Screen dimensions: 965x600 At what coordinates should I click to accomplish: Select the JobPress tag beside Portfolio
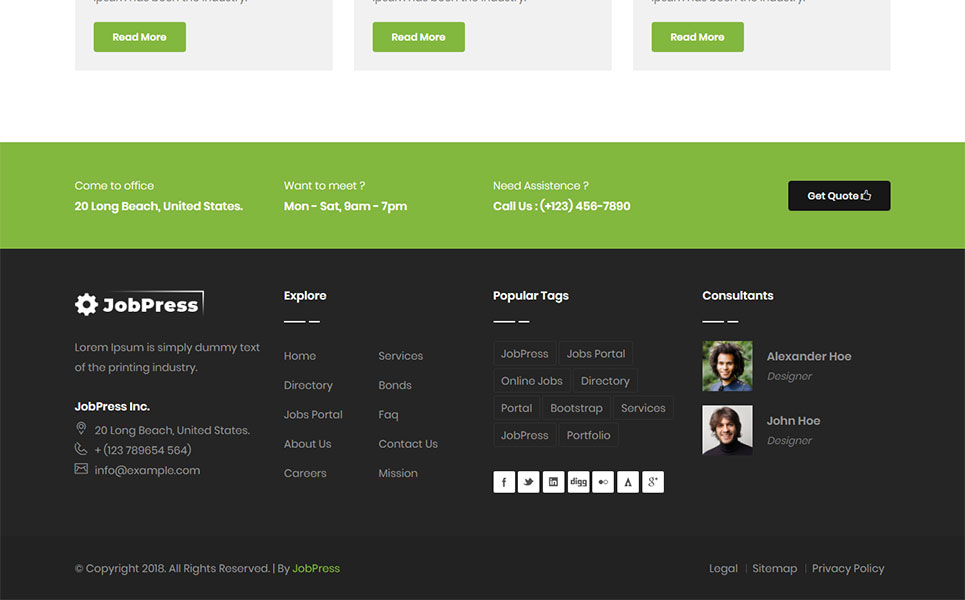[x=524, y=435]
